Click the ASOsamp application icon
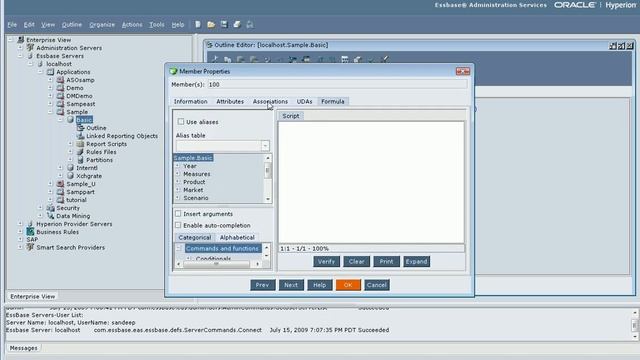Screen dimensions: 640x360 (x=60, y=80)
